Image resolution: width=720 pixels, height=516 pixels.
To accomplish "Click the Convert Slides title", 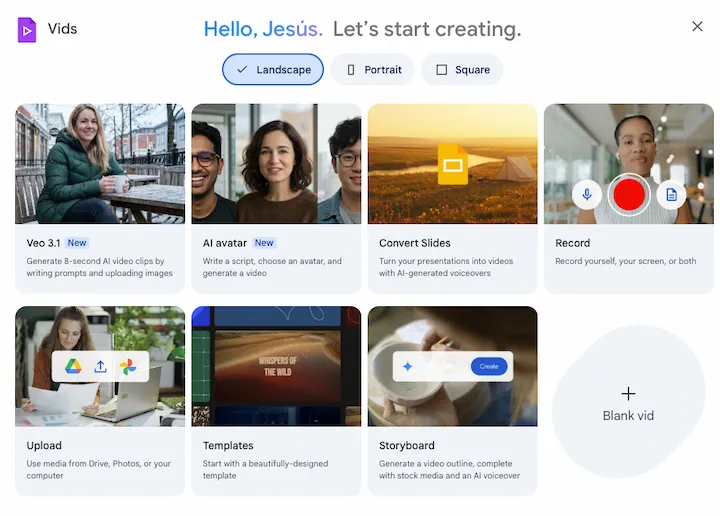I will 415,243.
